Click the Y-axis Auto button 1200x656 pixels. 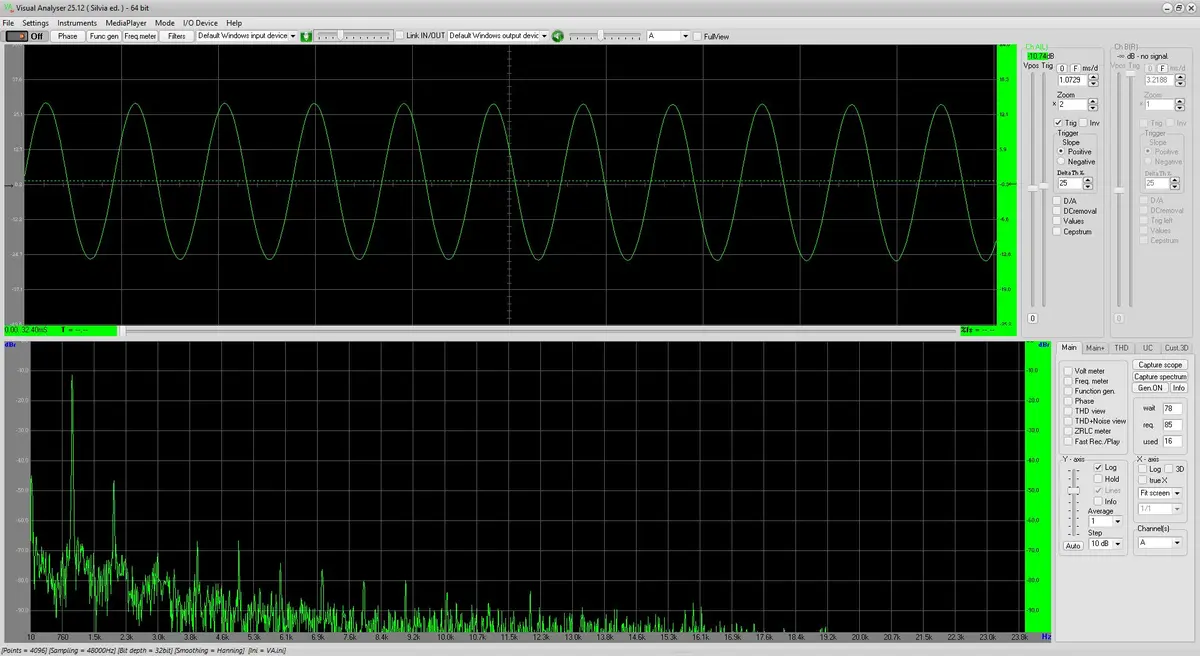tap(1073, 546)
